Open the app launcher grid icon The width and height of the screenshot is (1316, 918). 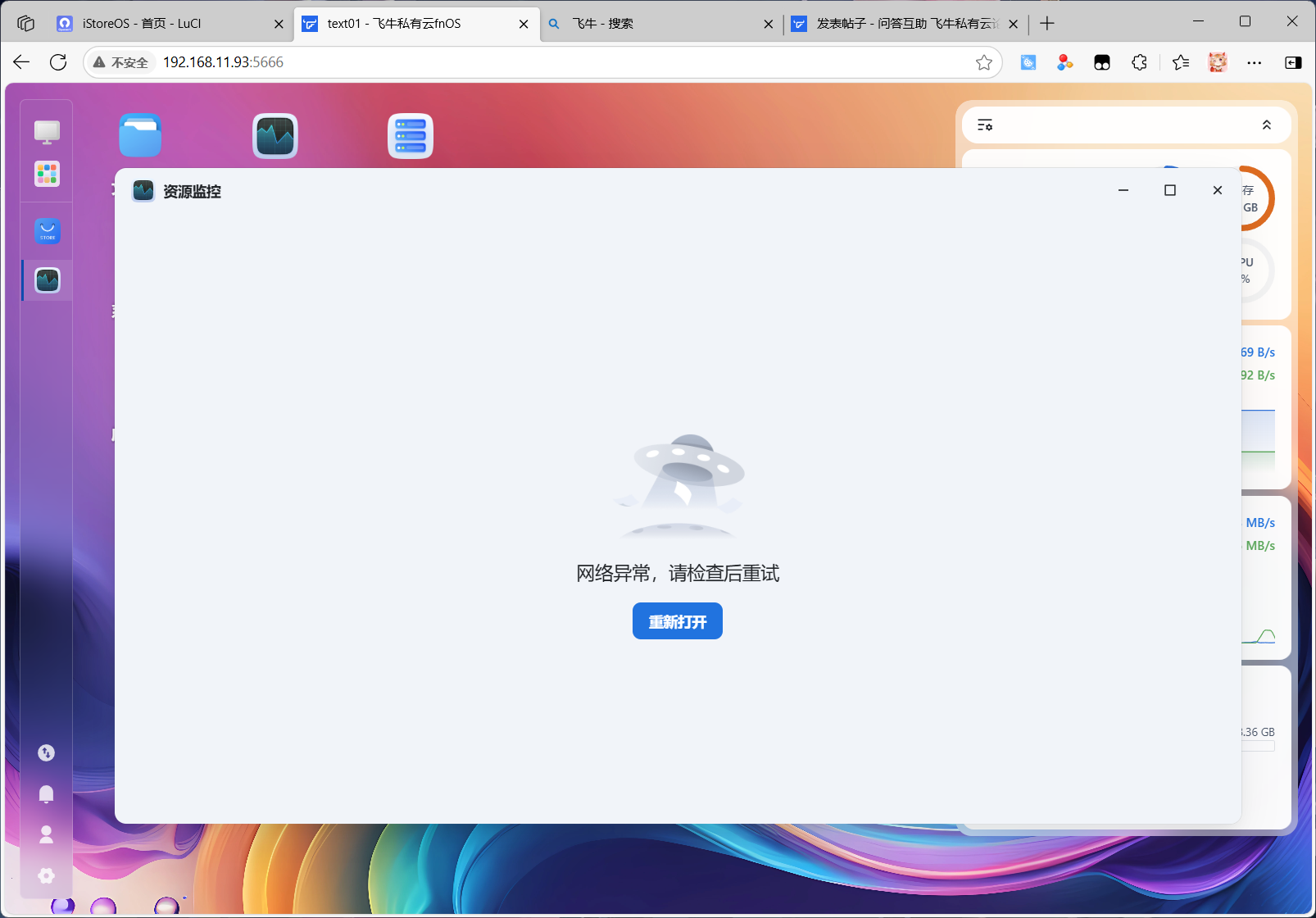(x=47, y=174)
